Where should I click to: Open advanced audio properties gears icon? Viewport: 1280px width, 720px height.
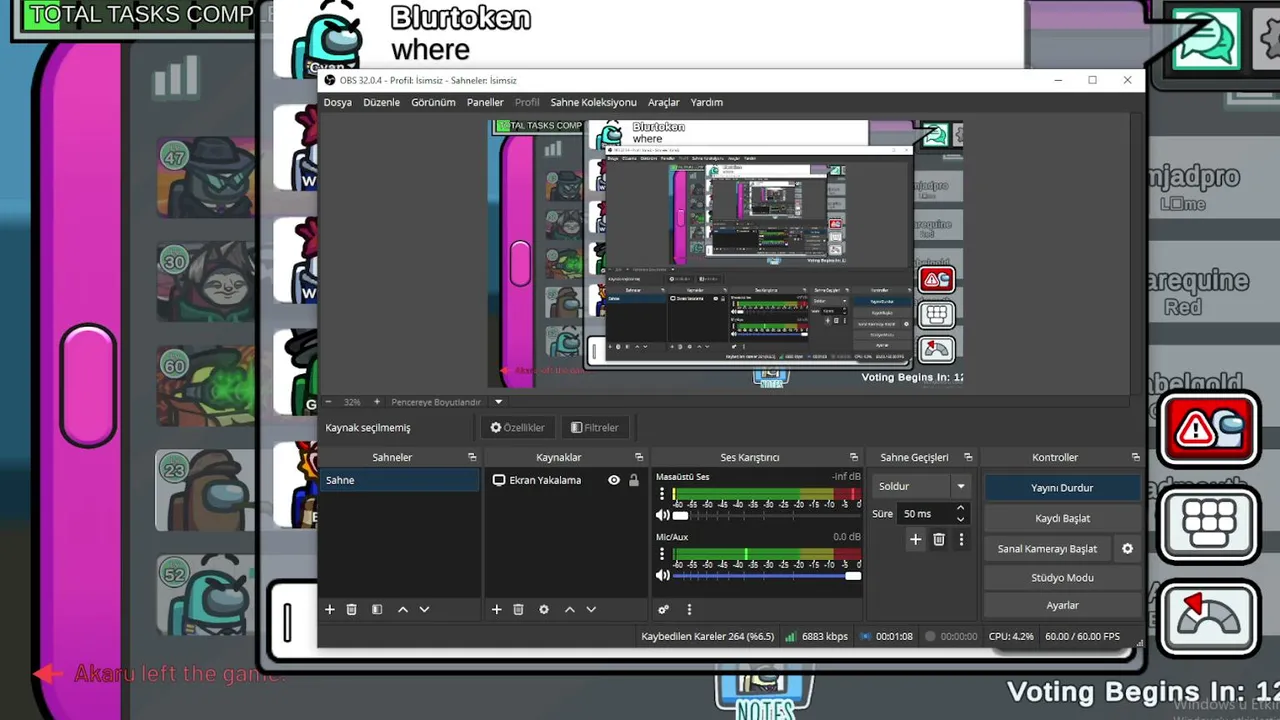point(663,609)
